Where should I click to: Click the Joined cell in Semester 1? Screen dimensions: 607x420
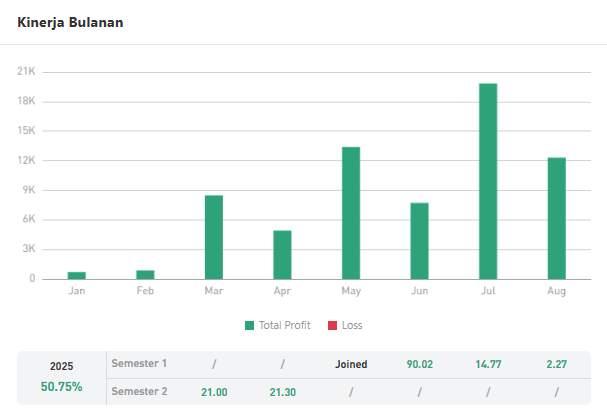351,364
